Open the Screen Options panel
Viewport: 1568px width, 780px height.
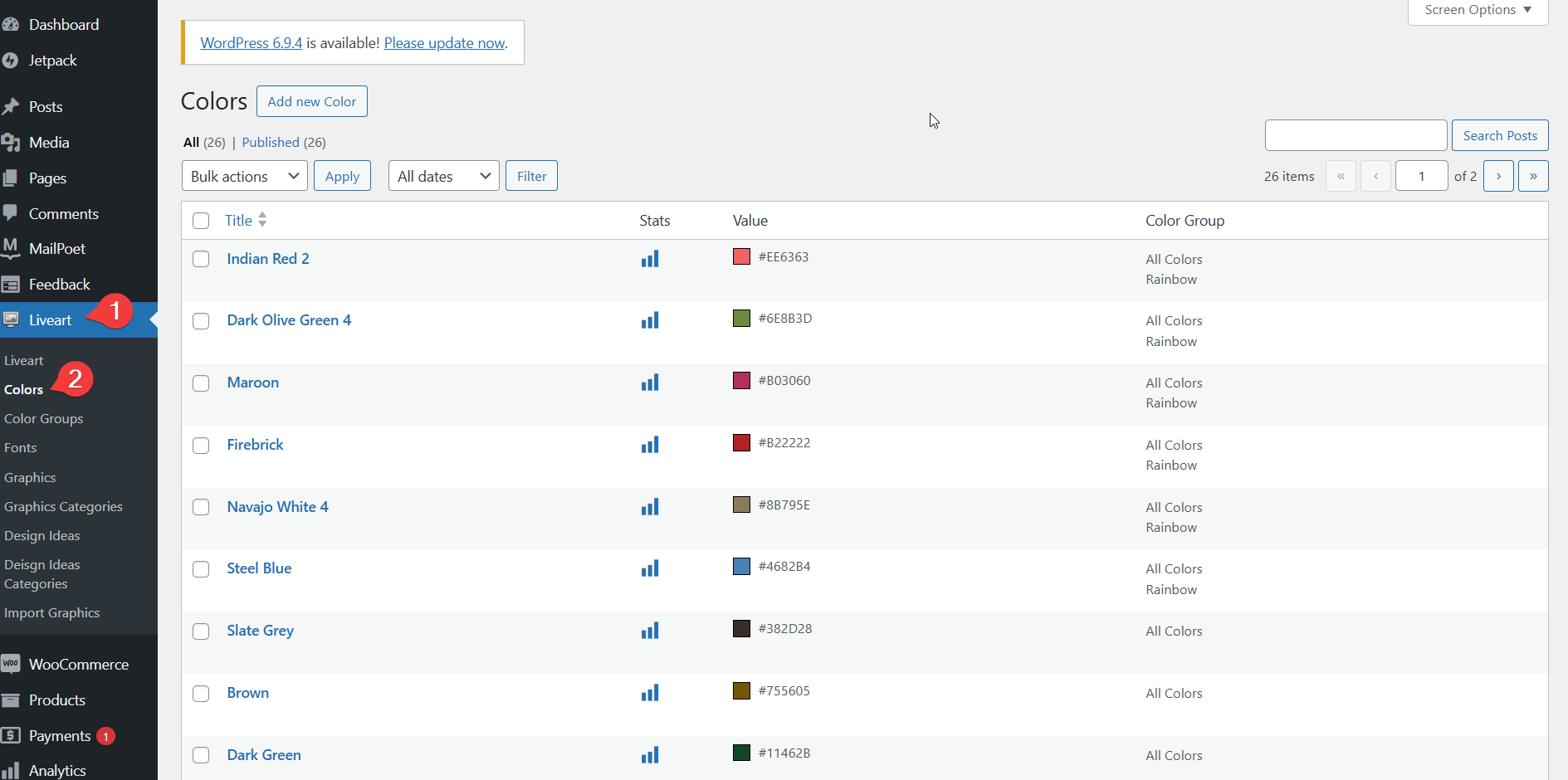pos(1477,9)
